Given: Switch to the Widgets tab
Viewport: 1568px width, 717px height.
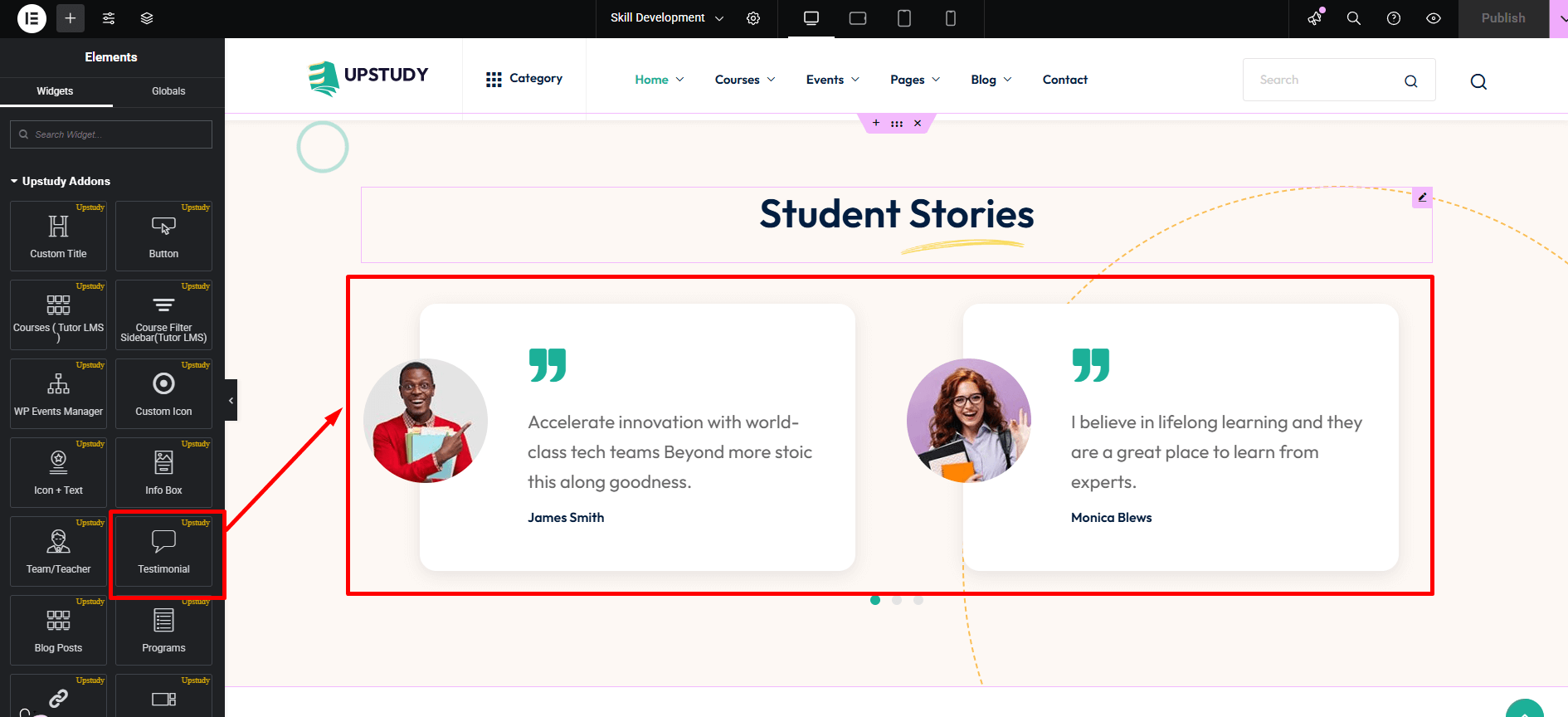Looking at the screenshot, I should coord(55,91).
